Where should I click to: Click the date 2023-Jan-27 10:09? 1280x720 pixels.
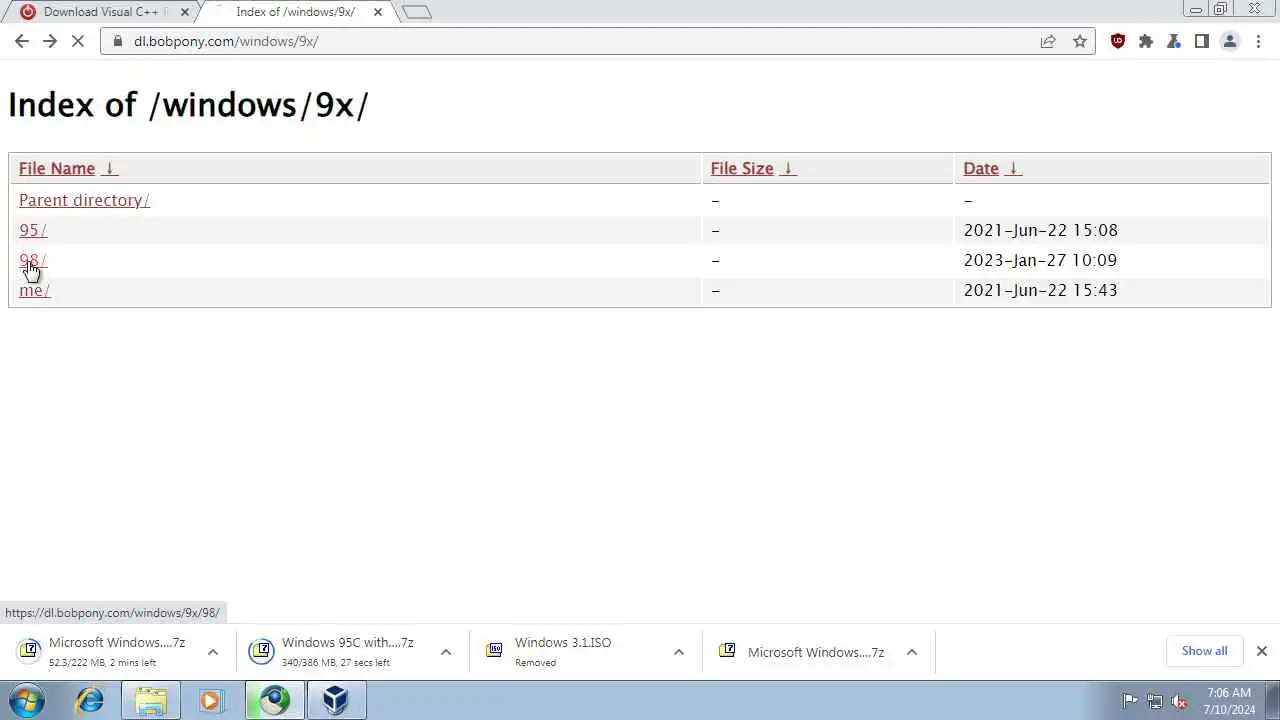point(1040,260)
